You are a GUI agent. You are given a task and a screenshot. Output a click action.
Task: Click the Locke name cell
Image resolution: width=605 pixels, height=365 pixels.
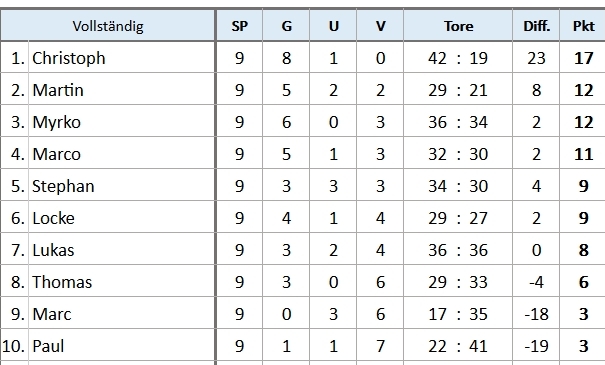[122, 218]
